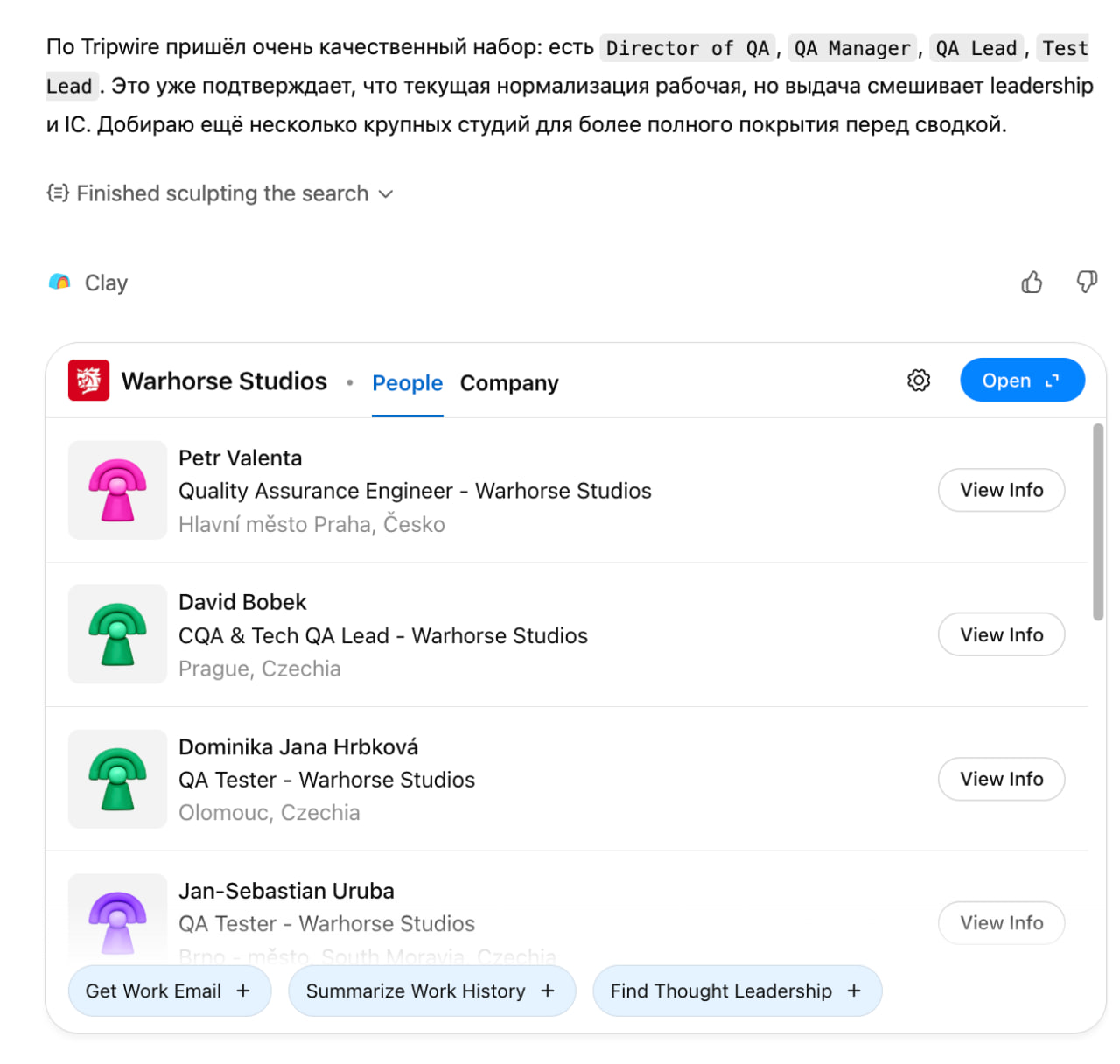Click David Bobek's green avatar
The image size is (1120, 1064).
(117, 634)
